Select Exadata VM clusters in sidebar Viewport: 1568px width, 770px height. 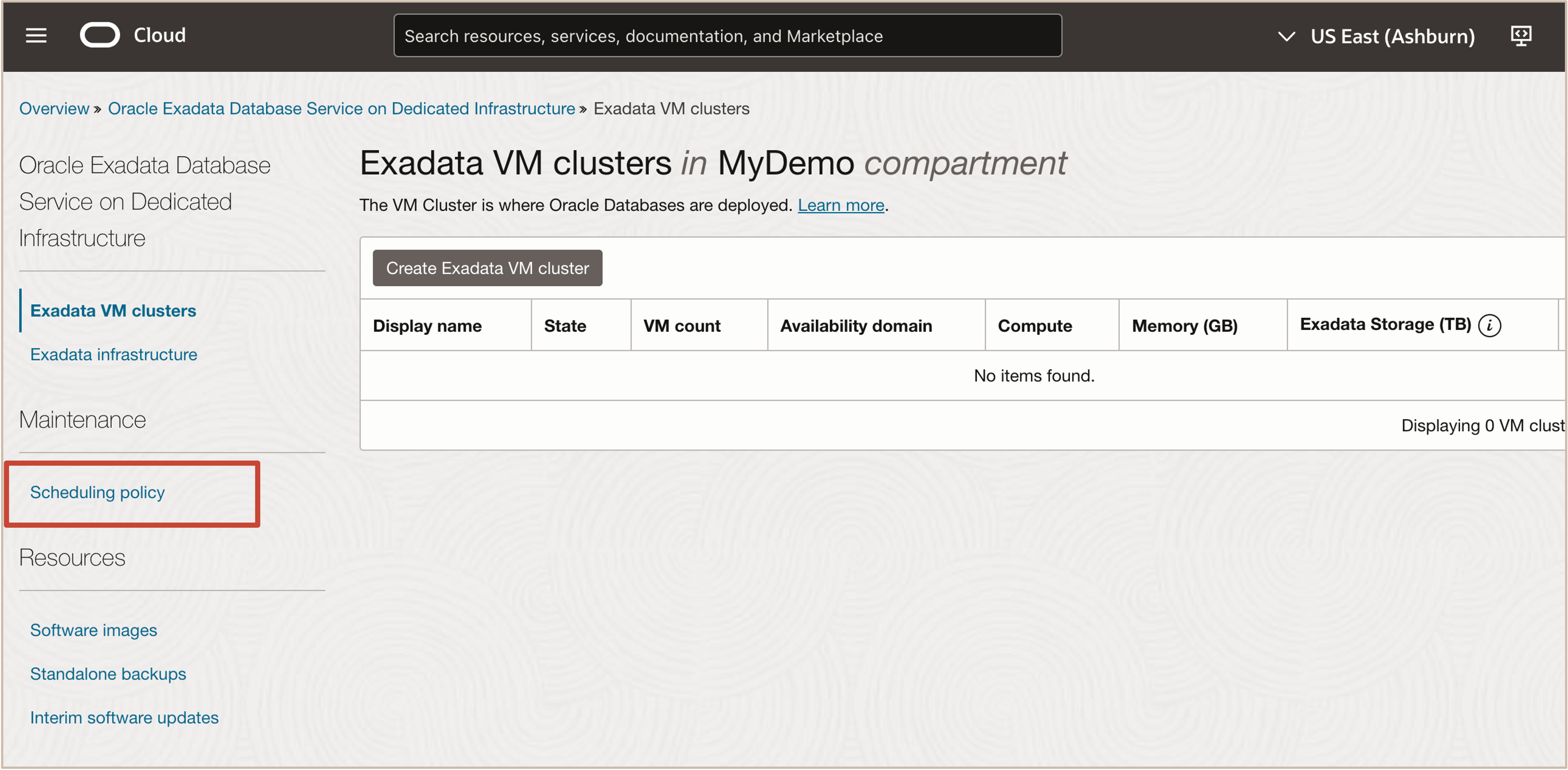pyautogui.click(x=113, y=311)
